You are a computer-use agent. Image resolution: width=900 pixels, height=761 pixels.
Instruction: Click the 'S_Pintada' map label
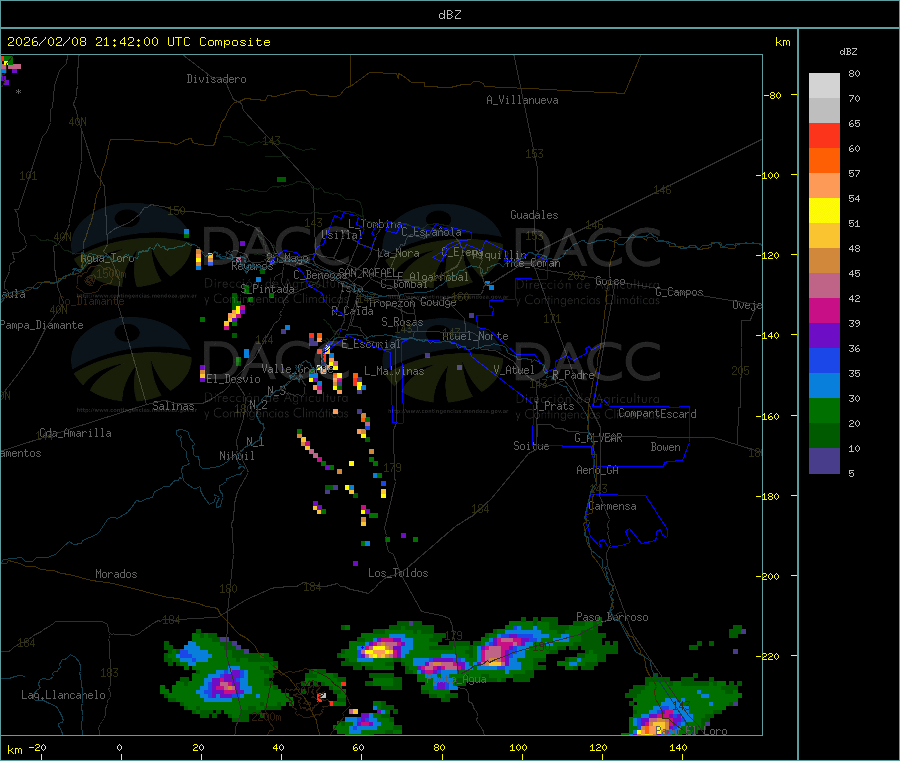coord(267,289)
